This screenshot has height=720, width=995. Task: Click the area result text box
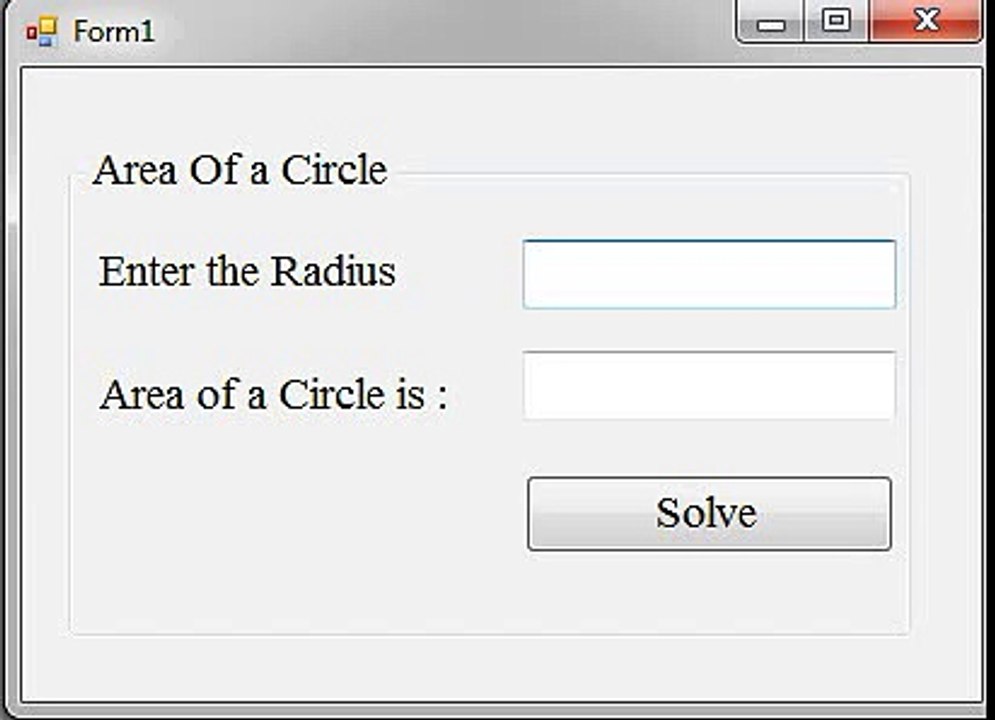pyautogui.click(x=709, y=386)
